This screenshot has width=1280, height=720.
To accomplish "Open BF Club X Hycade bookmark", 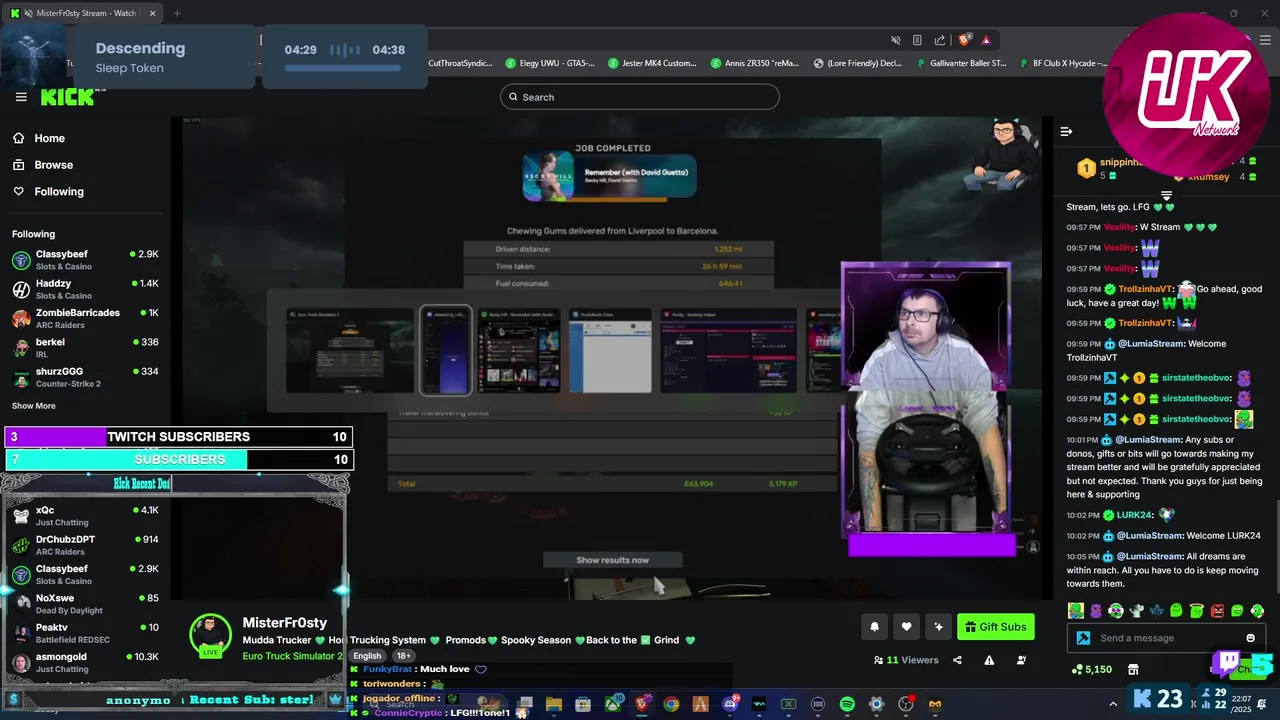I will (x=1063, y=63).
